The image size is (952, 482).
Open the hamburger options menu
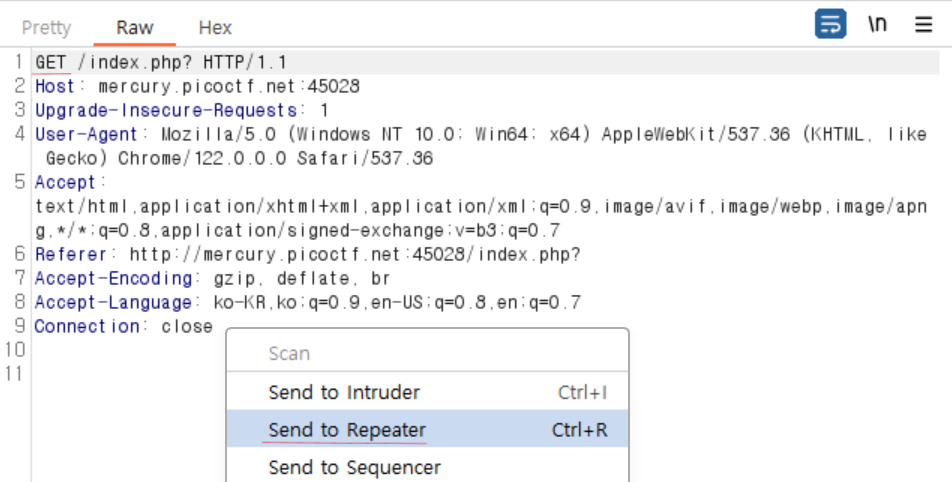tap(923, 24)
